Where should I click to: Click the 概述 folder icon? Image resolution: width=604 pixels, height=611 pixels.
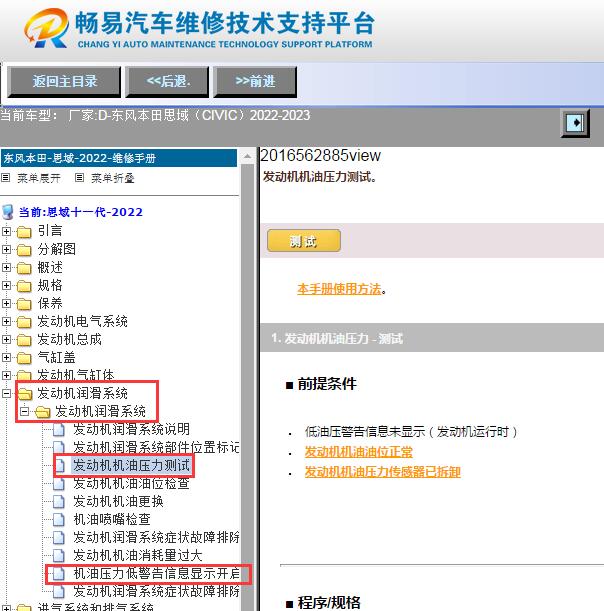[24, 268]
